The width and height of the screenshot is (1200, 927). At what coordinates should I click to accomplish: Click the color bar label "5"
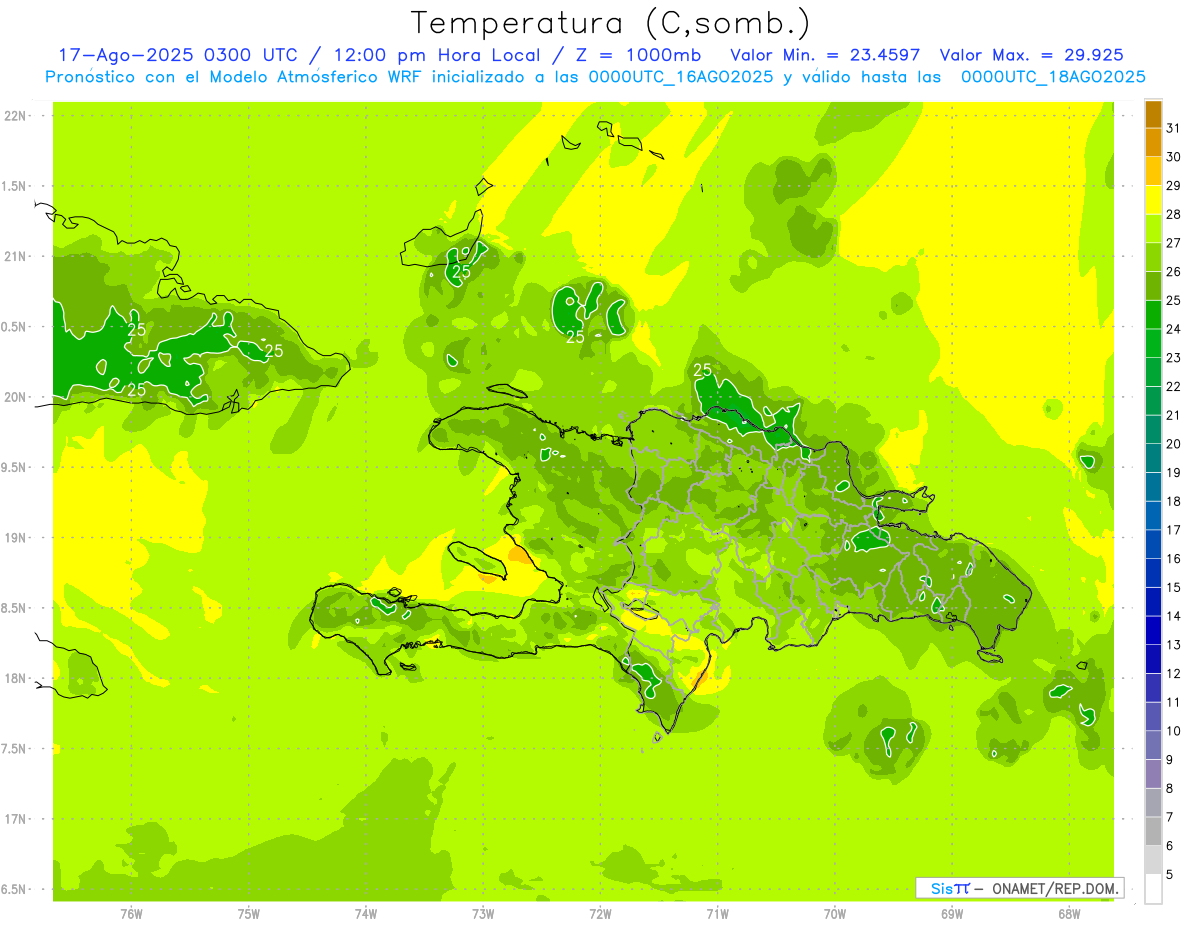tap(1170, 874)
